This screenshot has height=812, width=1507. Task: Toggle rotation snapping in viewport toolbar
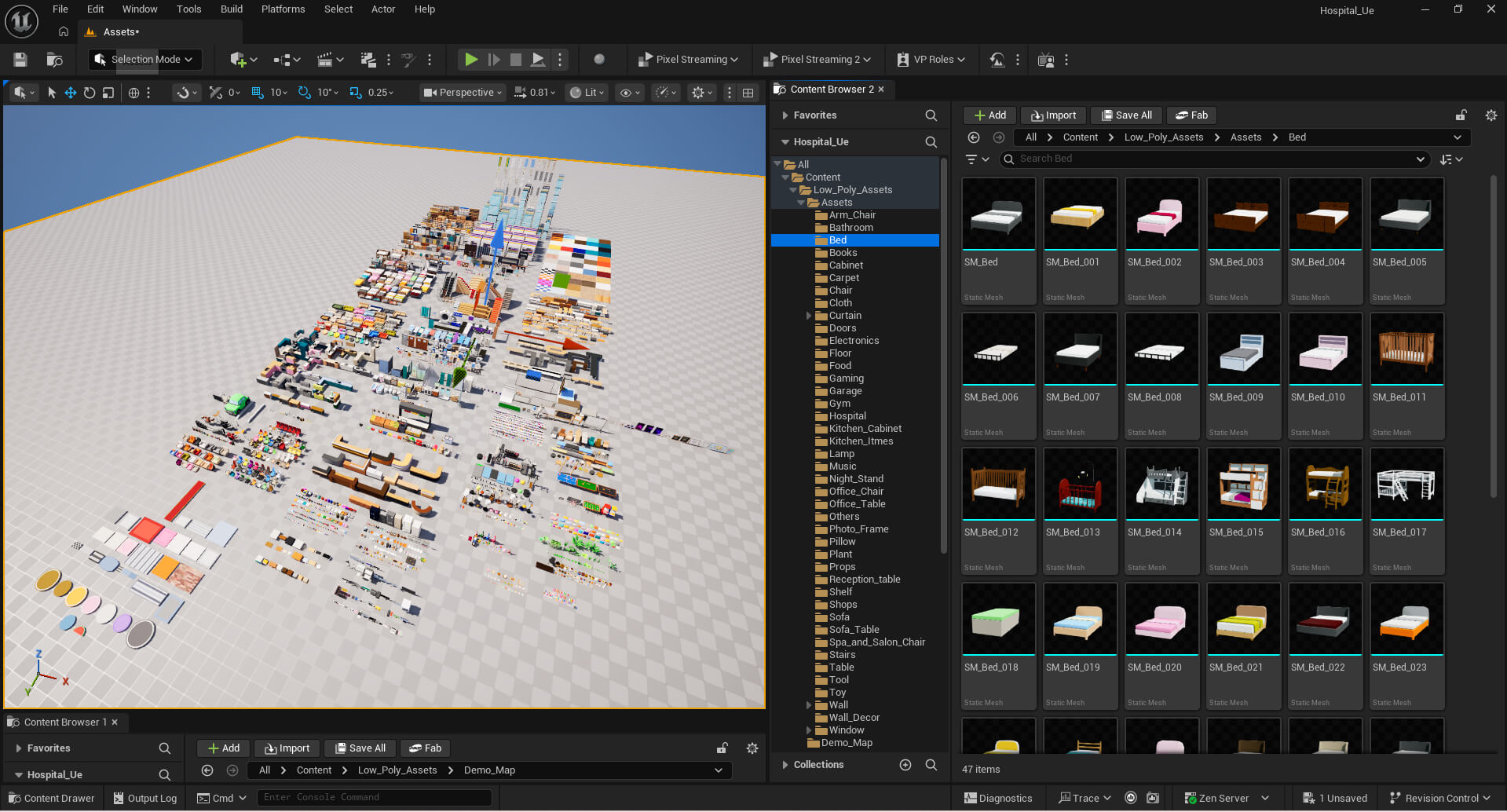point(305,93)
